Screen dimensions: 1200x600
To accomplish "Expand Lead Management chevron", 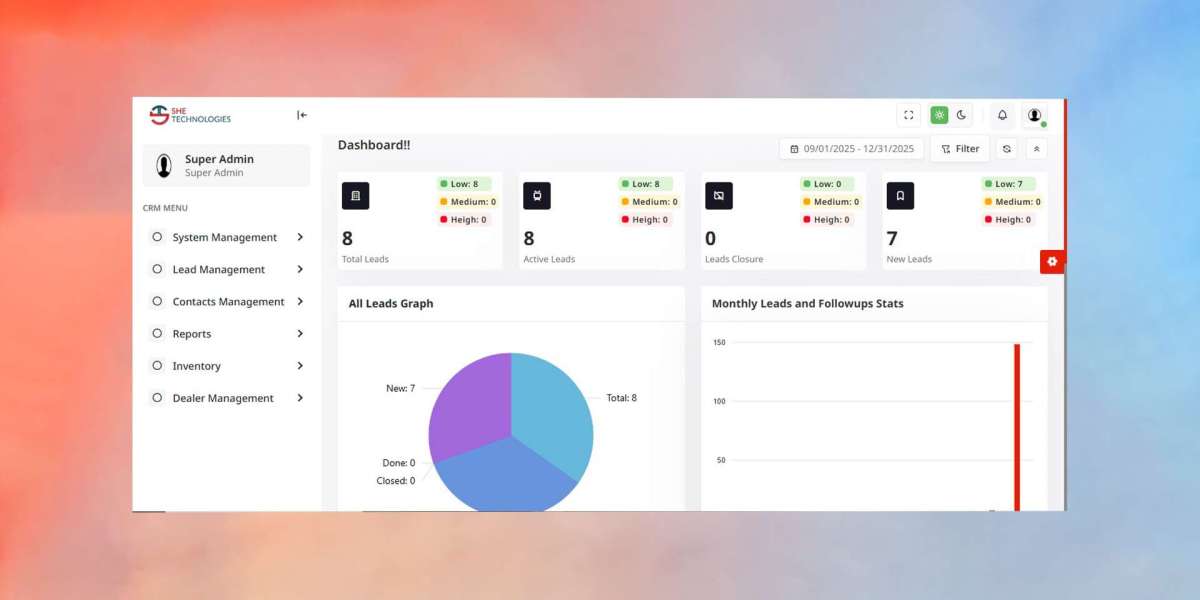I will (300, 269).
